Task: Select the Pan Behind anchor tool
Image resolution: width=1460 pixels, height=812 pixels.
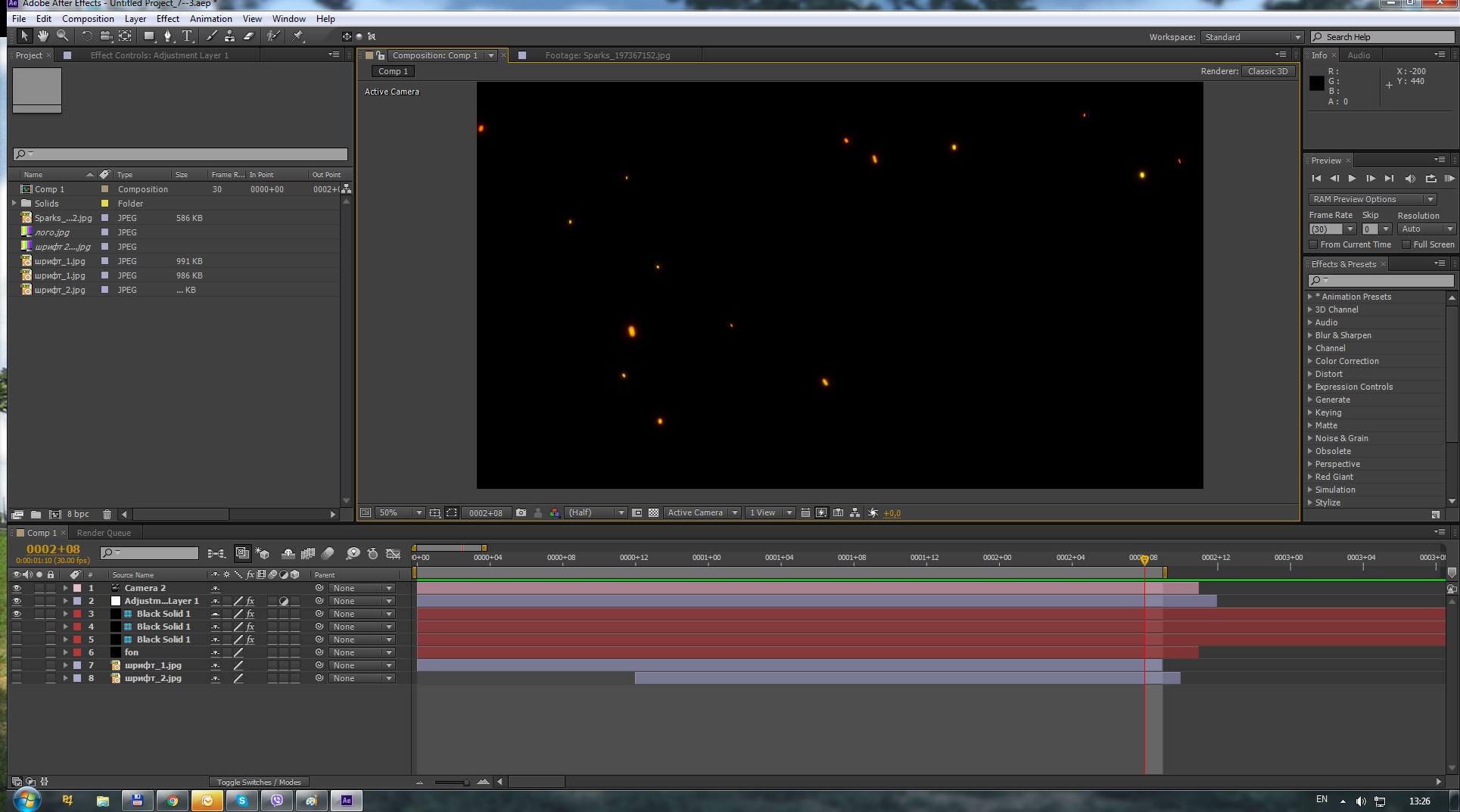Action: pyautogui.click(x=126, y=36)
